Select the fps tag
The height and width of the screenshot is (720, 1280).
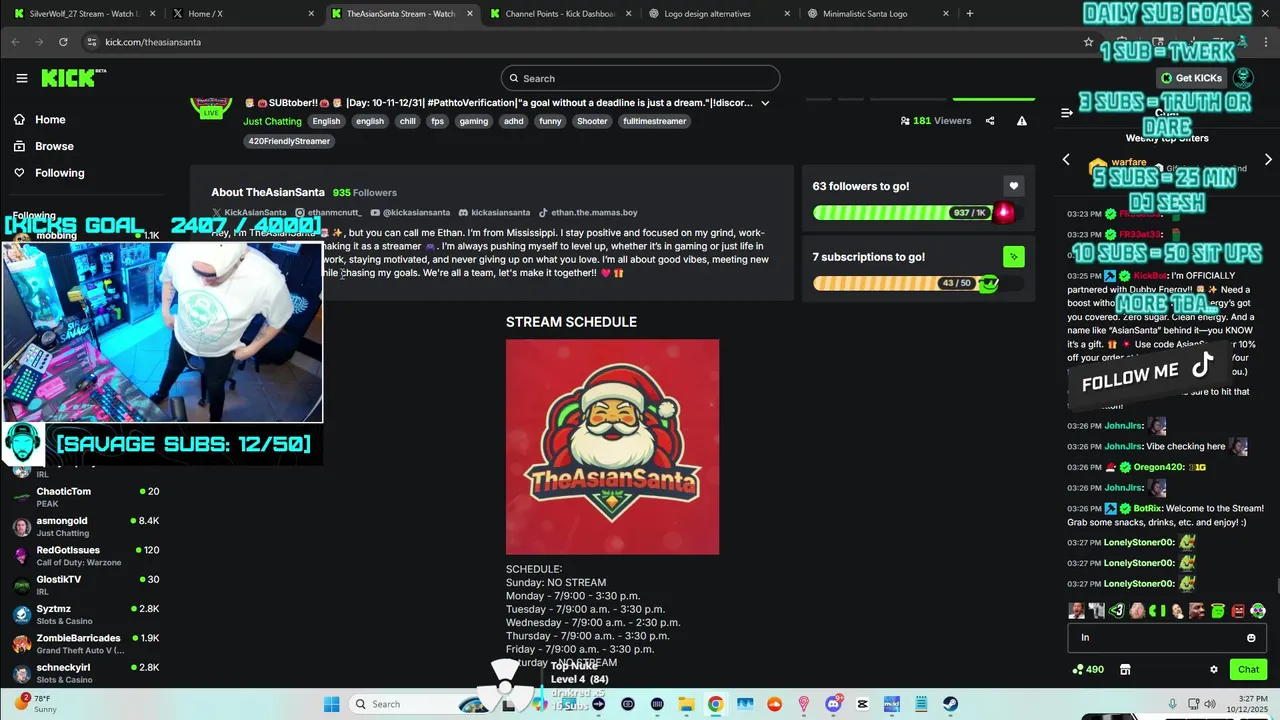[x=437, y=121]
